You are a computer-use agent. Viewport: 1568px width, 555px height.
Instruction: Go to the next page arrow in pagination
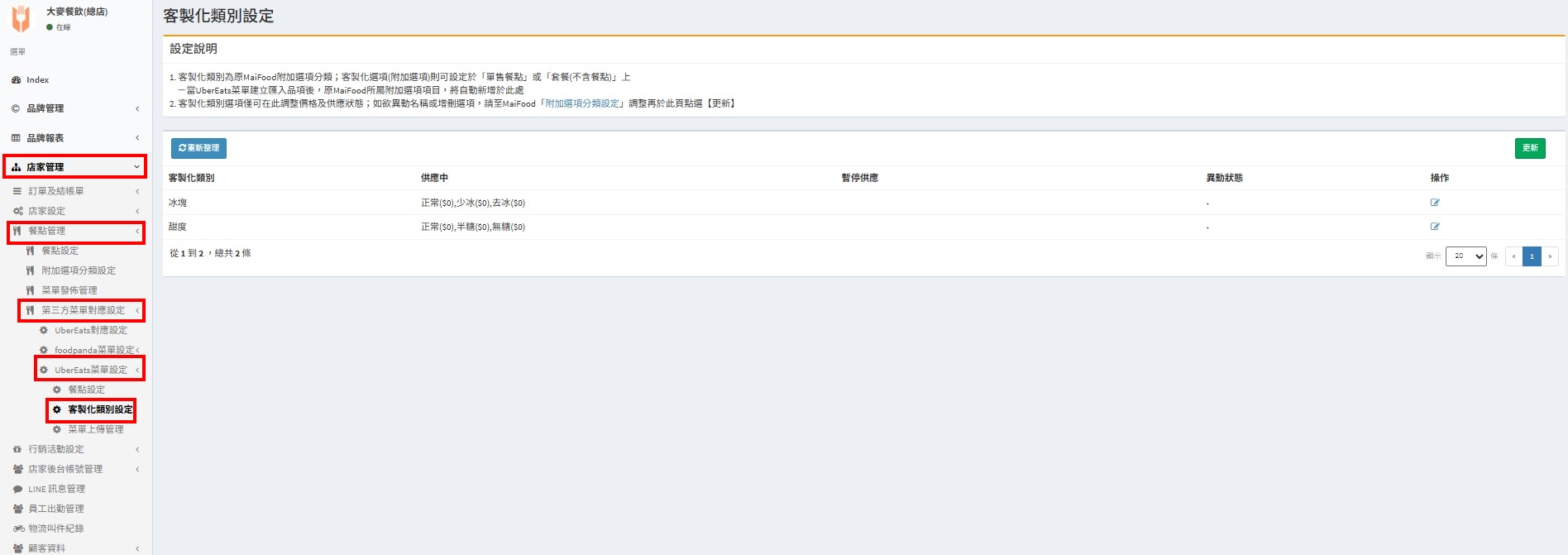click(x=1550, y=256)
